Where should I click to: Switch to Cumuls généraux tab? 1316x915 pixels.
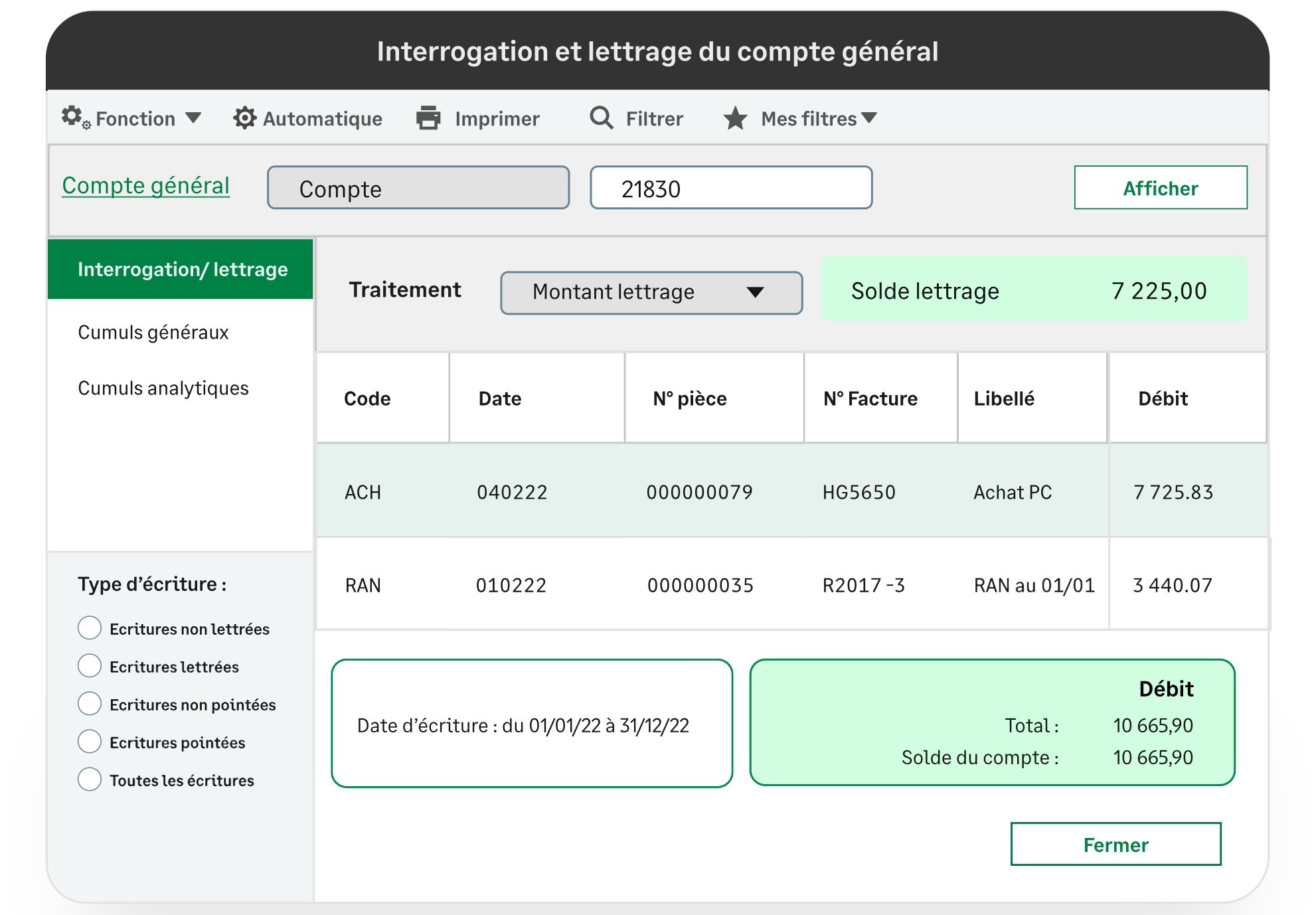(153, 332)
